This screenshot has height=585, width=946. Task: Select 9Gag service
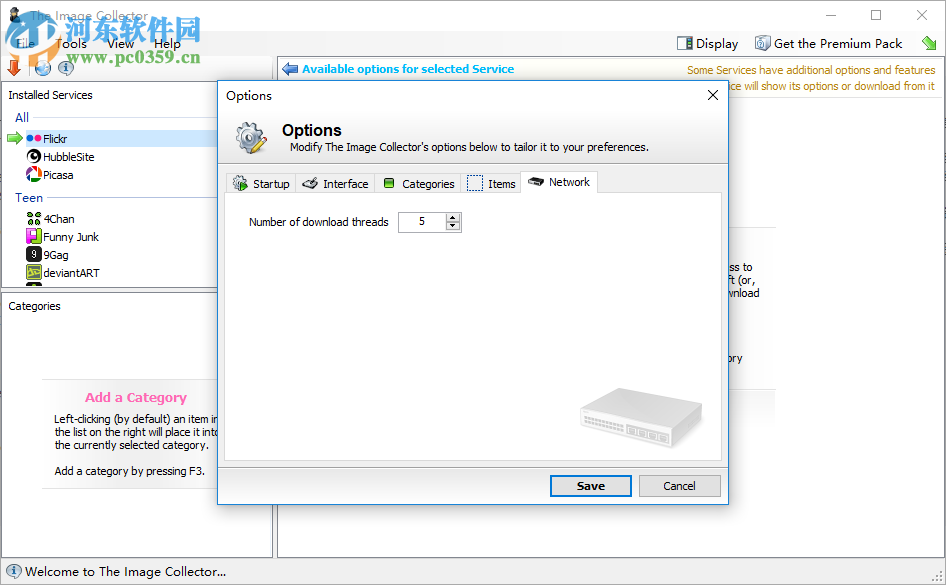tap(56, 255)
